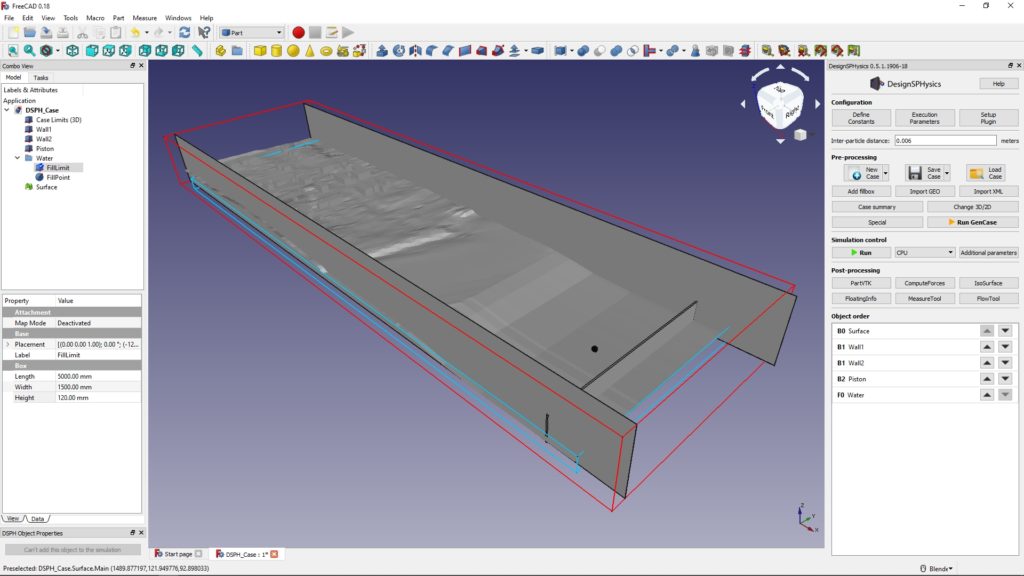Image resolution: width=1024 pixels, height=576 pixels.
Task: Open the CPU device dropdown
Action: (x=924, y=253)
